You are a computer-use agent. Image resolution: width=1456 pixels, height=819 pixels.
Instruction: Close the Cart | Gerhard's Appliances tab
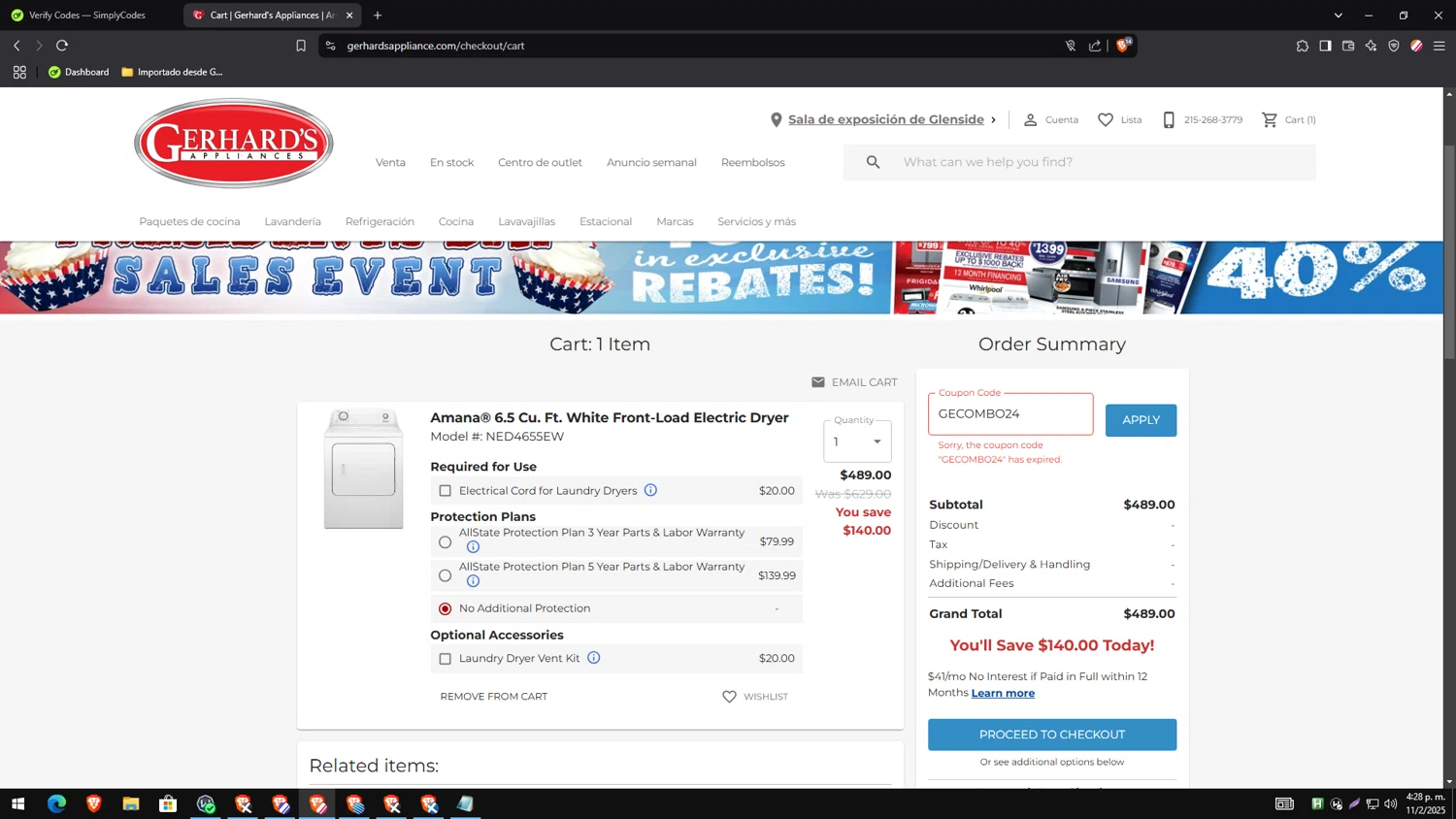349,16
